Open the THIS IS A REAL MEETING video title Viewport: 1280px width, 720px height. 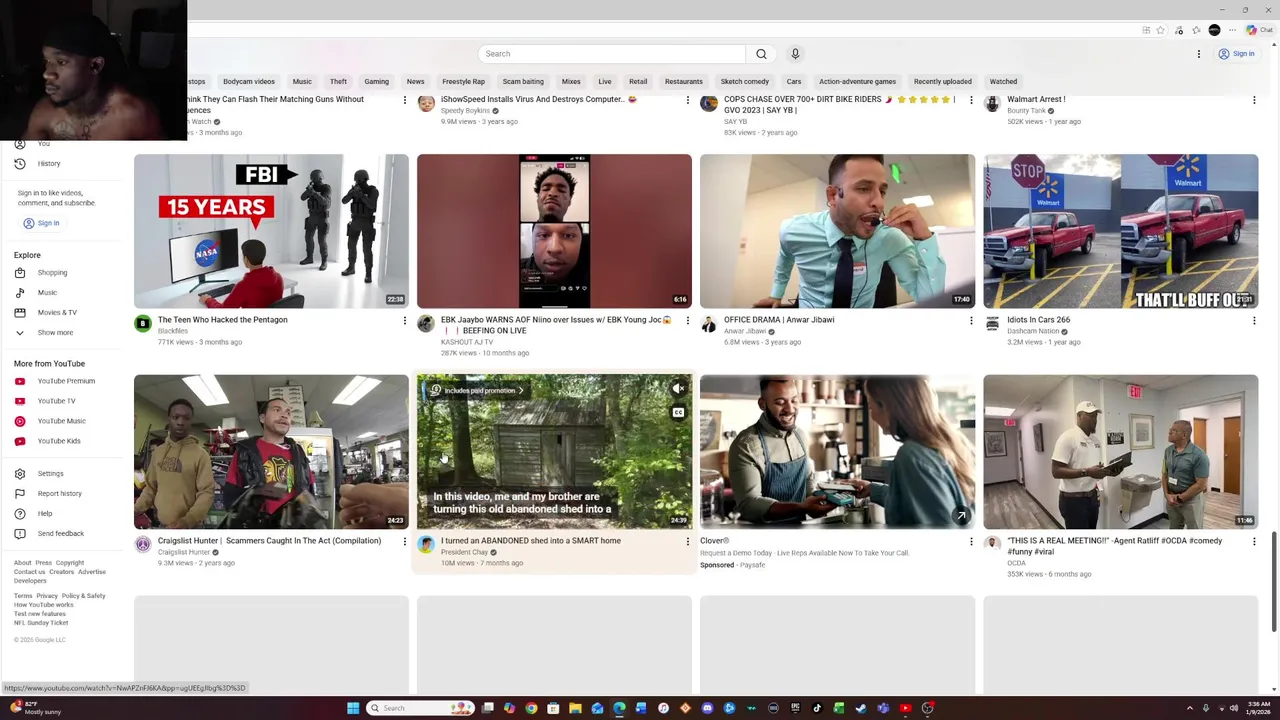(x=1114, y=546)
